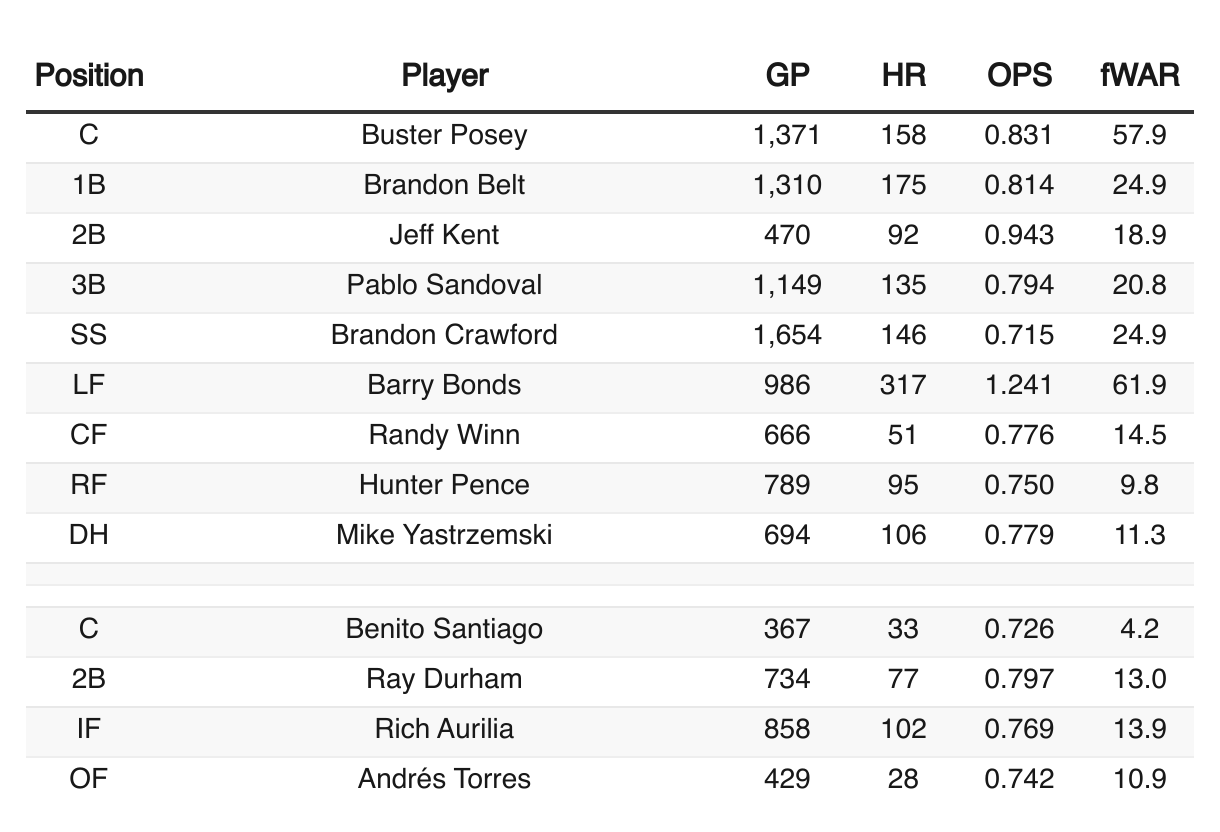Select the Randy Winn row name
1220x832 pixels.
(445, 435)
